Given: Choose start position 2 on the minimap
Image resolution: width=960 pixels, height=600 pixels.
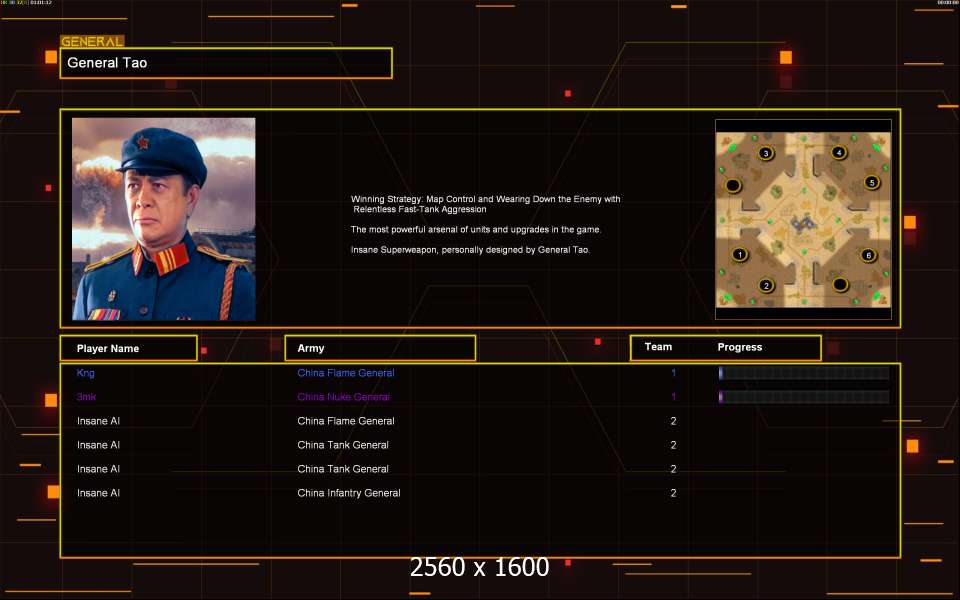Looking at the screenshot, I should [x=766, y=285].
